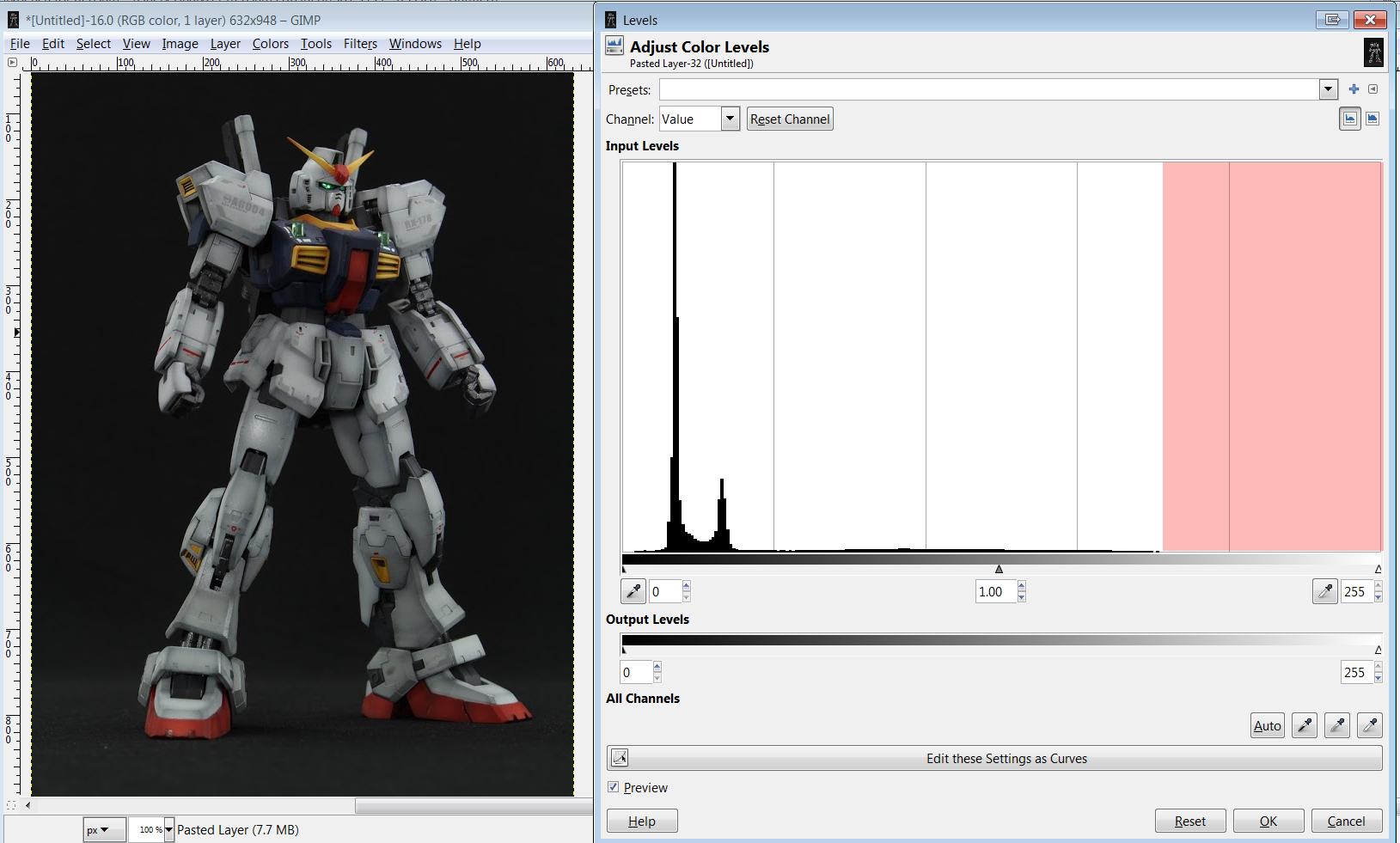Click the Presets text entry field
The width and height of the screenshot is (1400, 843).
(989, 89)
